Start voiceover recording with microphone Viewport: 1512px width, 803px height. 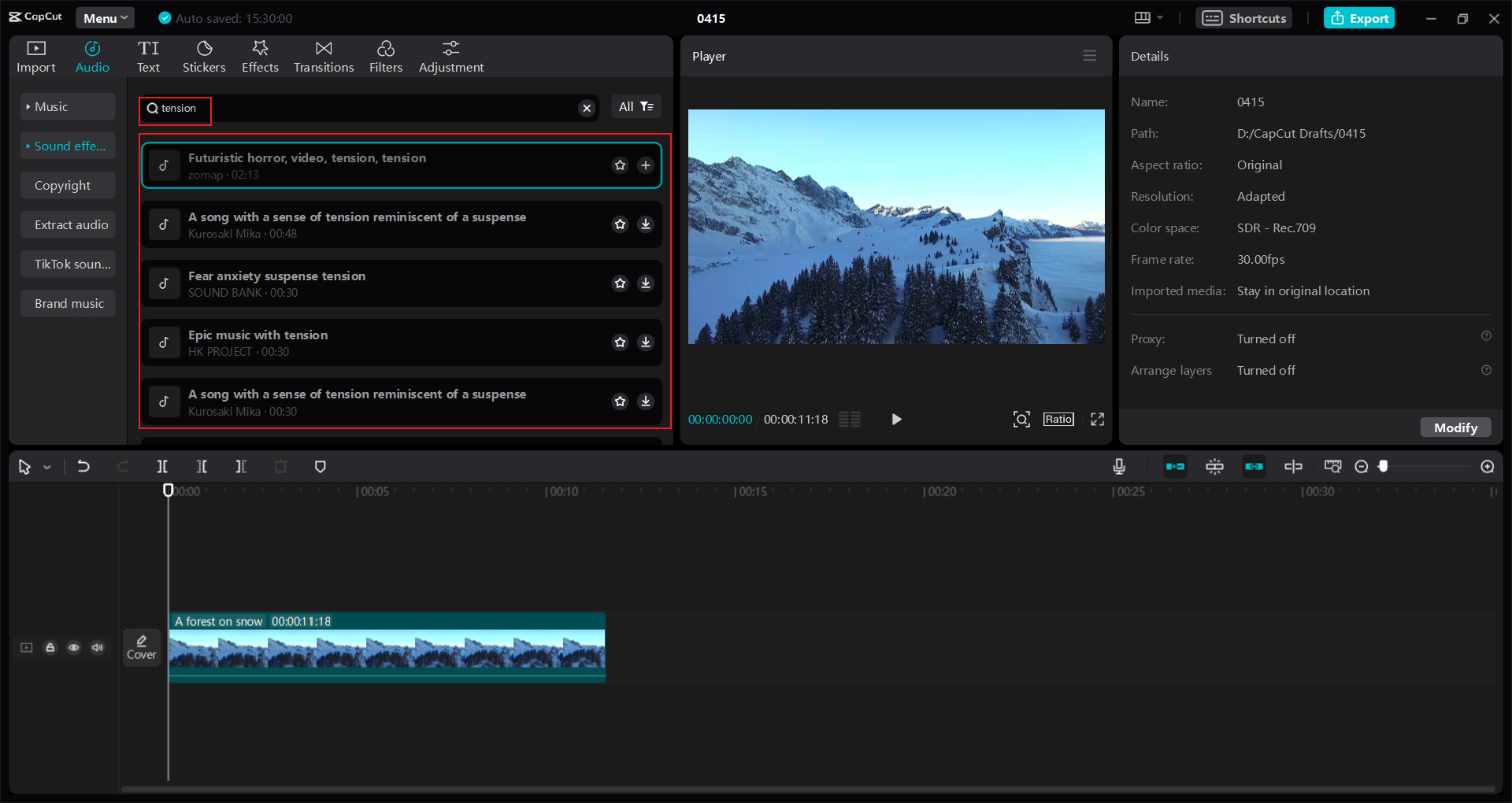coord(1119,467)
